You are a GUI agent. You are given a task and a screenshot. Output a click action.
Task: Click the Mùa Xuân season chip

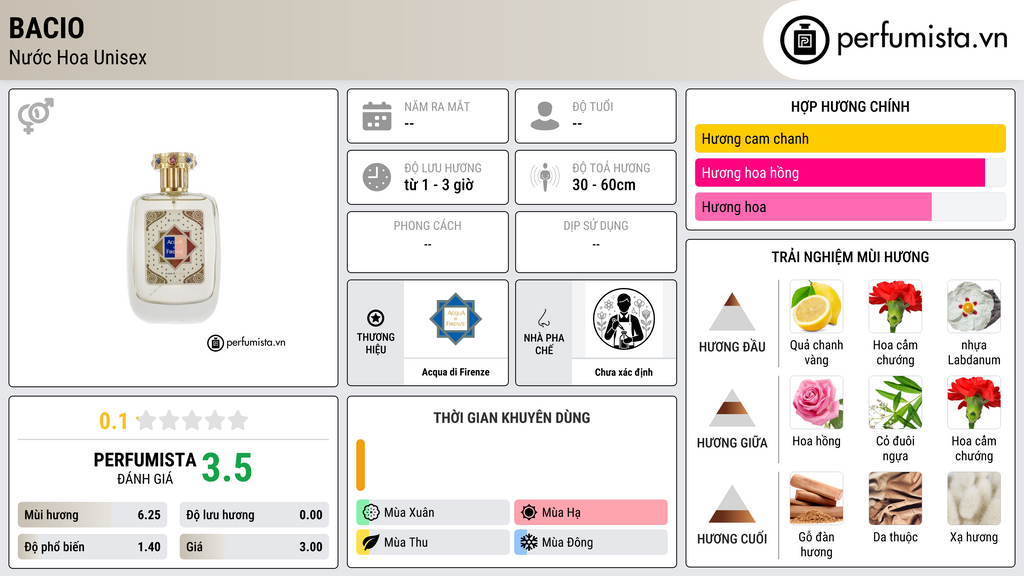(433, 513)
